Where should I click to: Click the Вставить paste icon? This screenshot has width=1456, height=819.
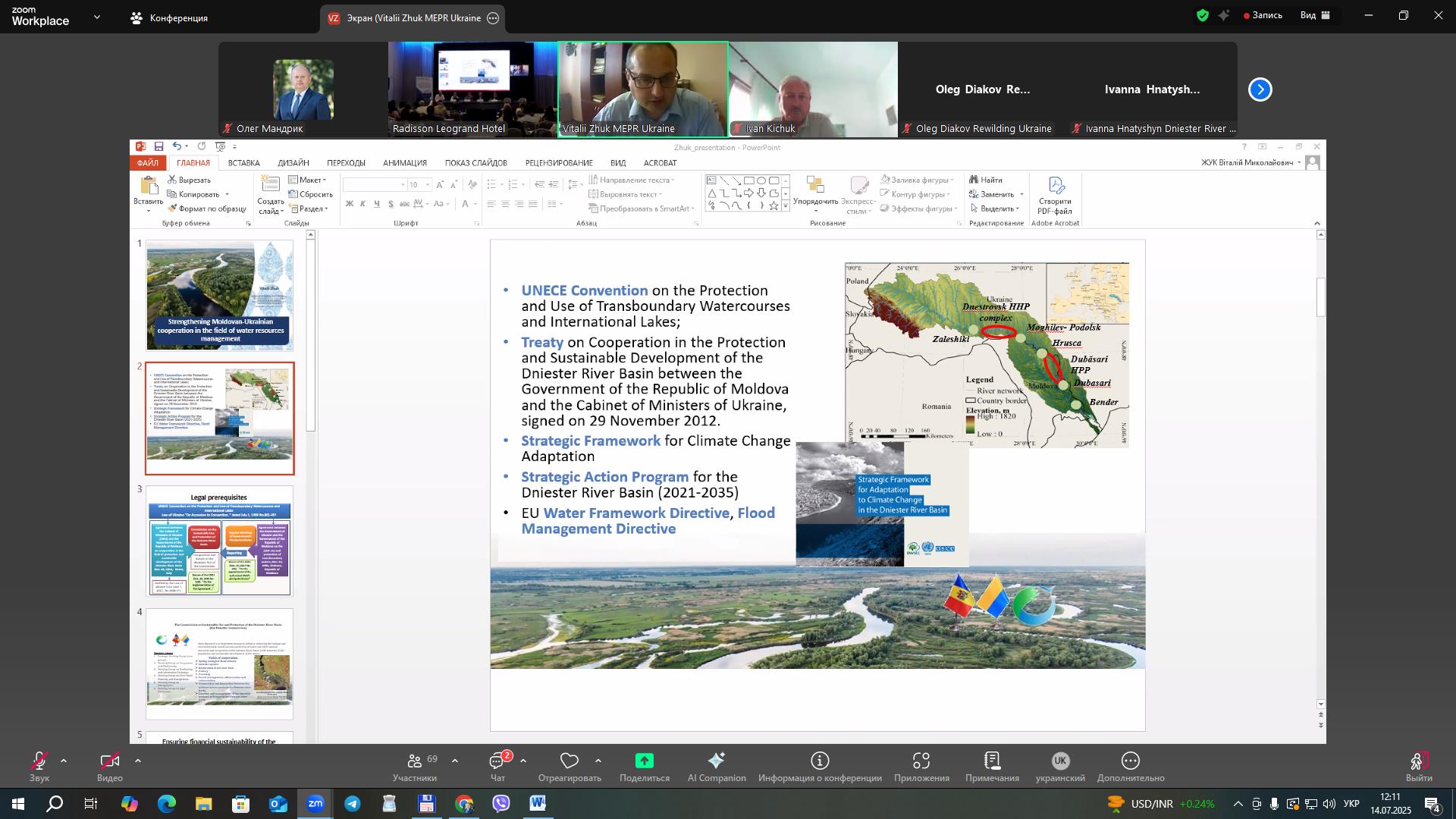(x=149, y=186)
